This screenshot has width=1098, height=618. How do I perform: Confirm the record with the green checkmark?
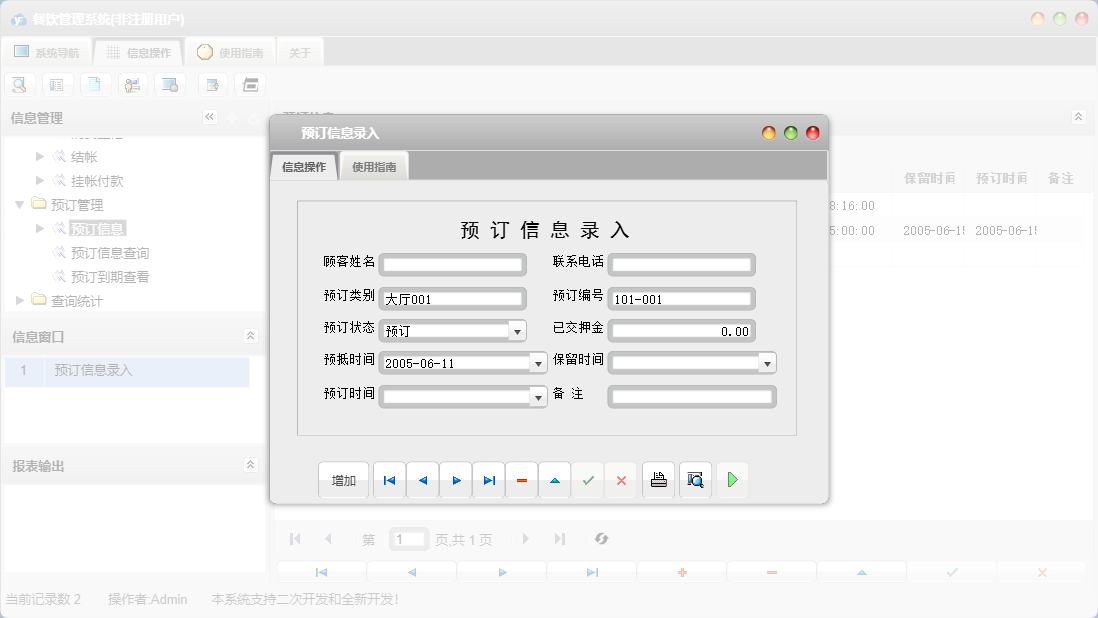pyautogui.click(x=588, y=480)
